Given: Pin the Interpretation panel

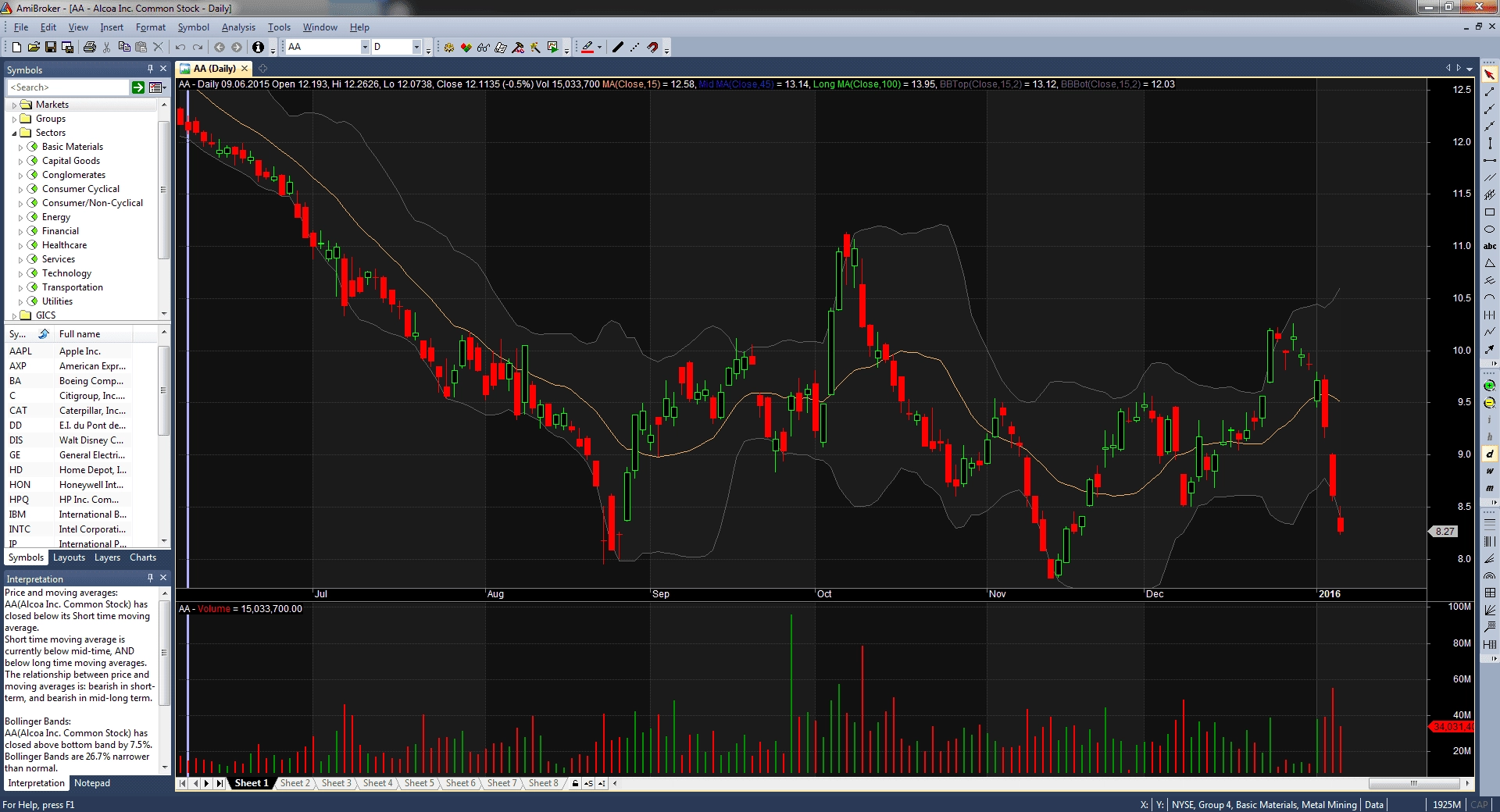Looking at the screenshot, I should [x=151, y=579].
